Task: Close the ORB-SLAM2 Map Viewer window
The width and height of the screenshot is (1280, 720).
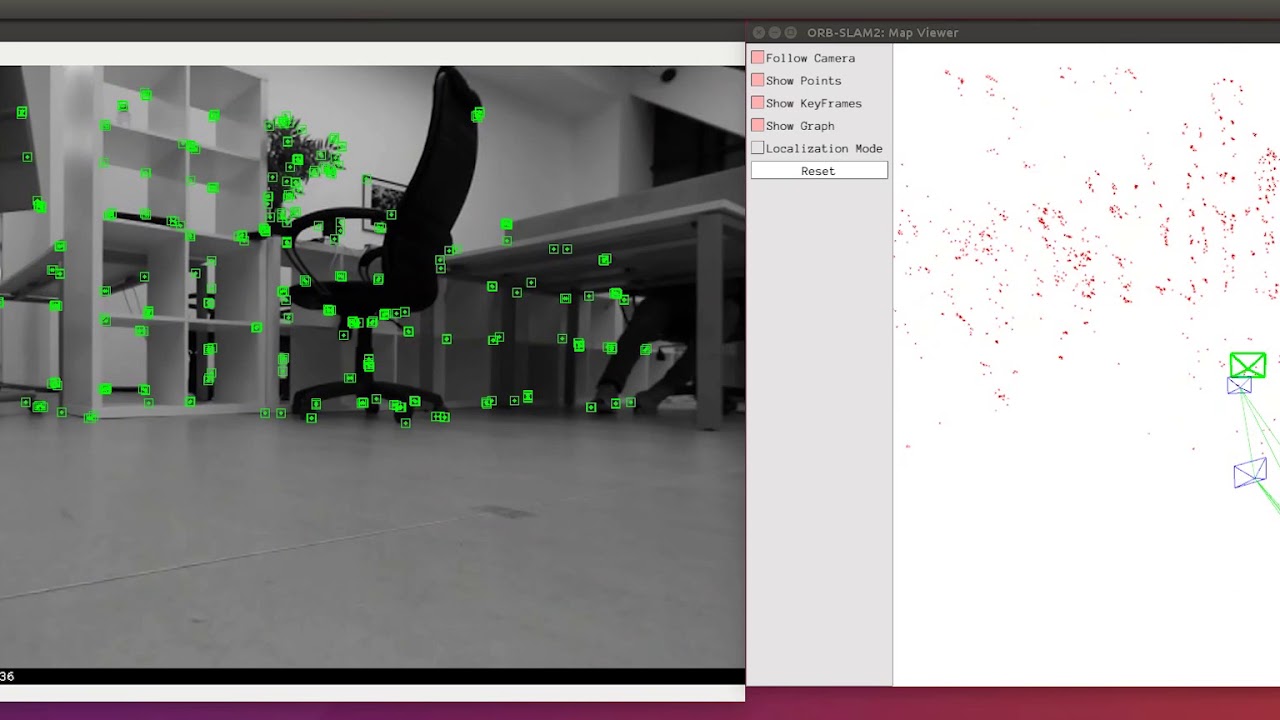Action: (x=759, y=33)
